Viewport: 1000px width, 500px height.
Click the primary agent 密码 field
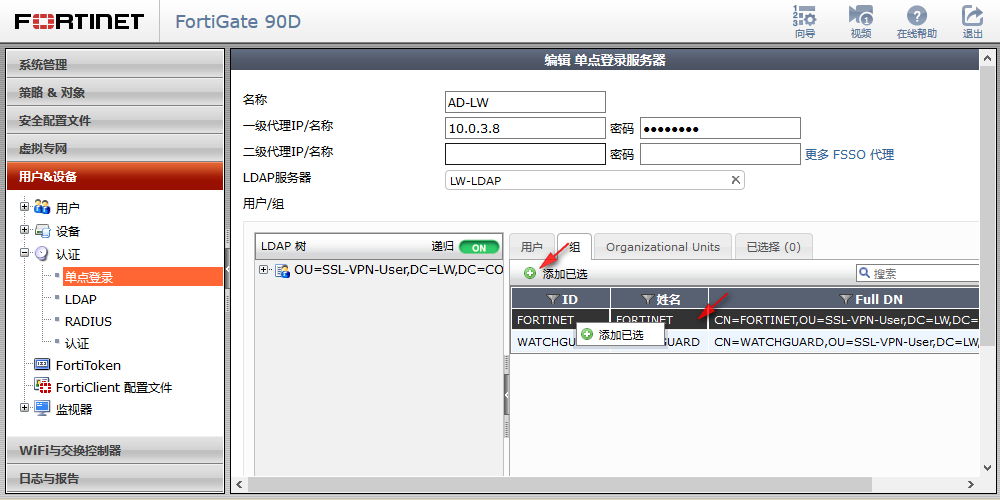(720, 128)
